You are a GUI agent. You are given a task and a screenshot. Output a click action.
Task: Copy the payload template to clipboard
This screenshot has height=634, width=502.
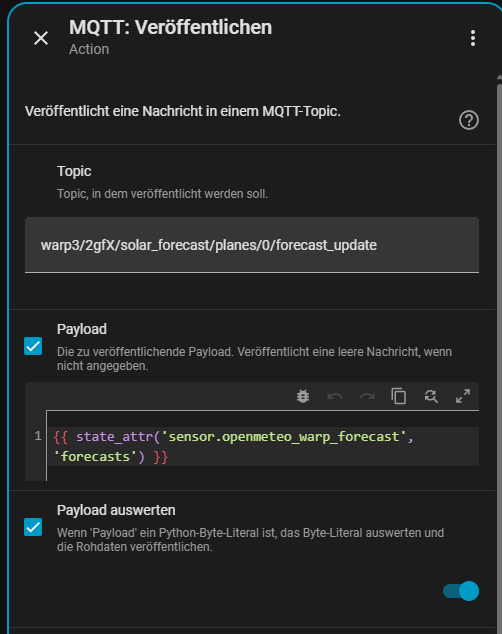coord(399,396)
